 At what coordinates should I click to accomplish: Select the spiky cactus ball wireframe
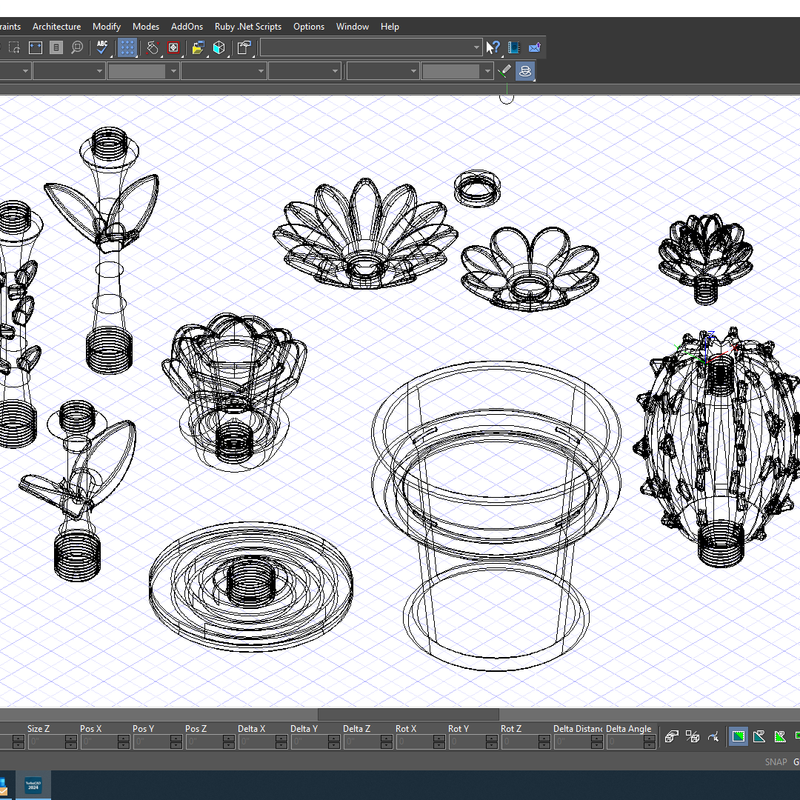click(x=717, y=447)
